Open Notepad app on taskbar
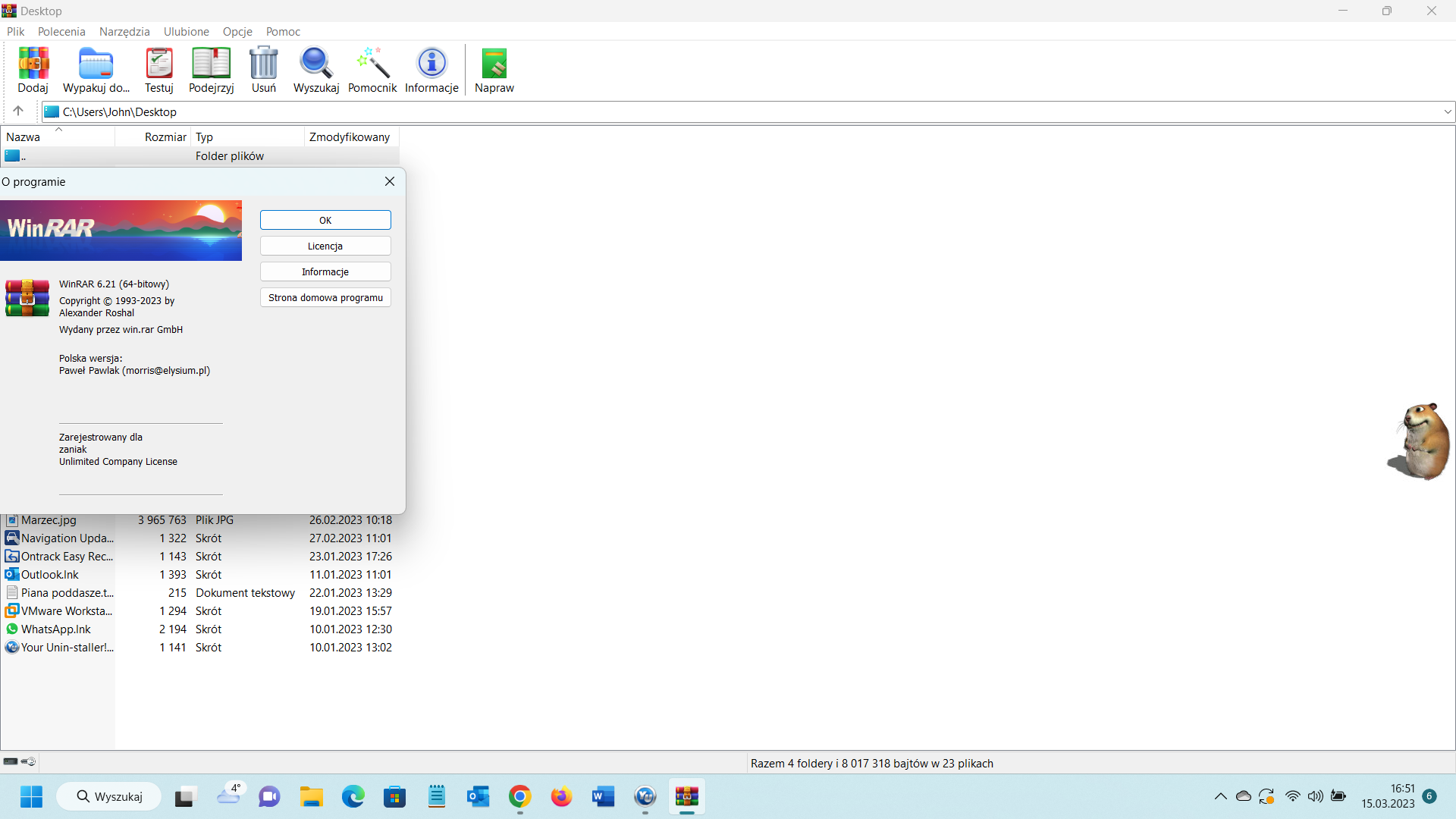Viewport: 1456px width, 819px height. pos(437,797)
